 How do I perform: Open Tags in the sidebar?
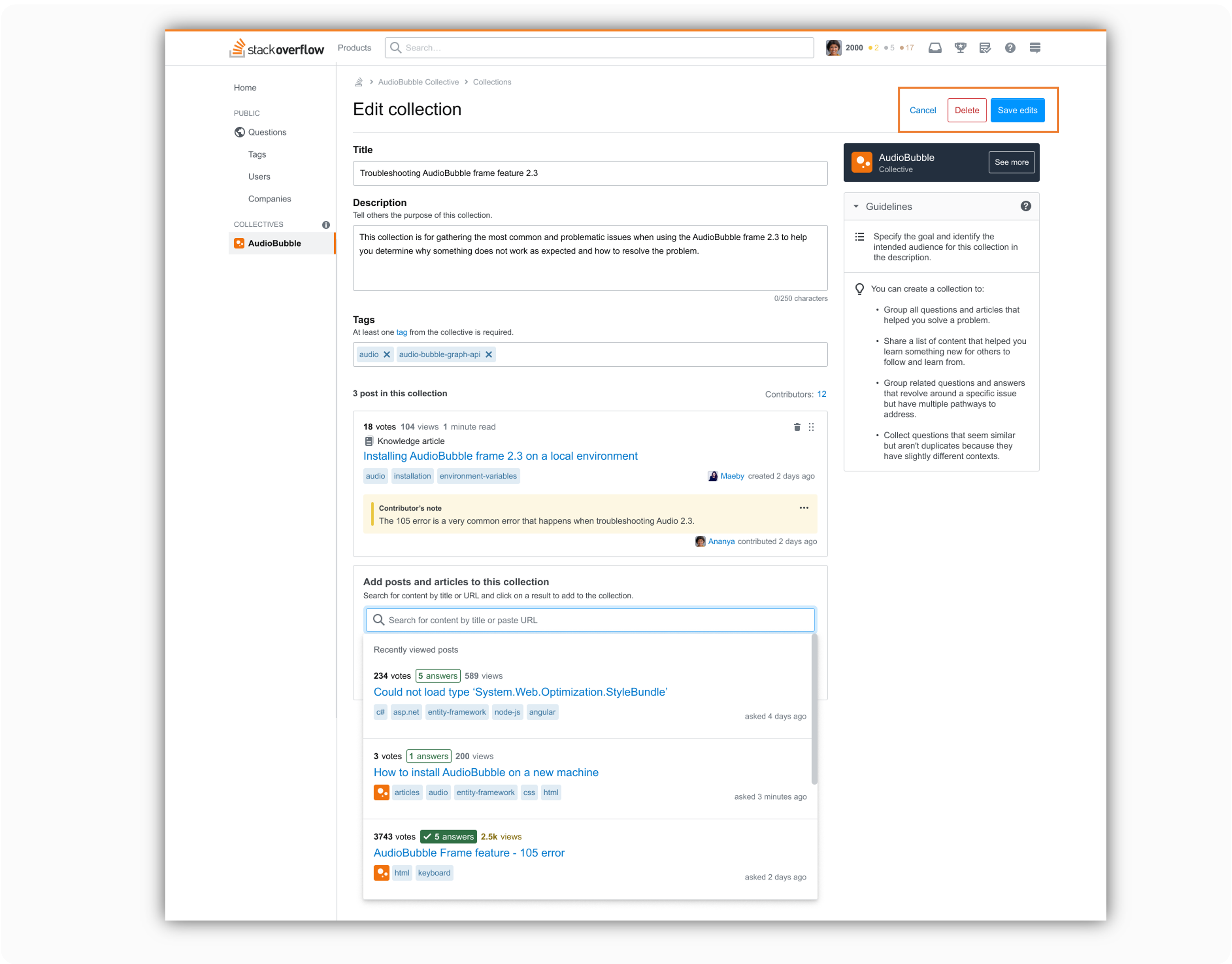coord(257,154)
